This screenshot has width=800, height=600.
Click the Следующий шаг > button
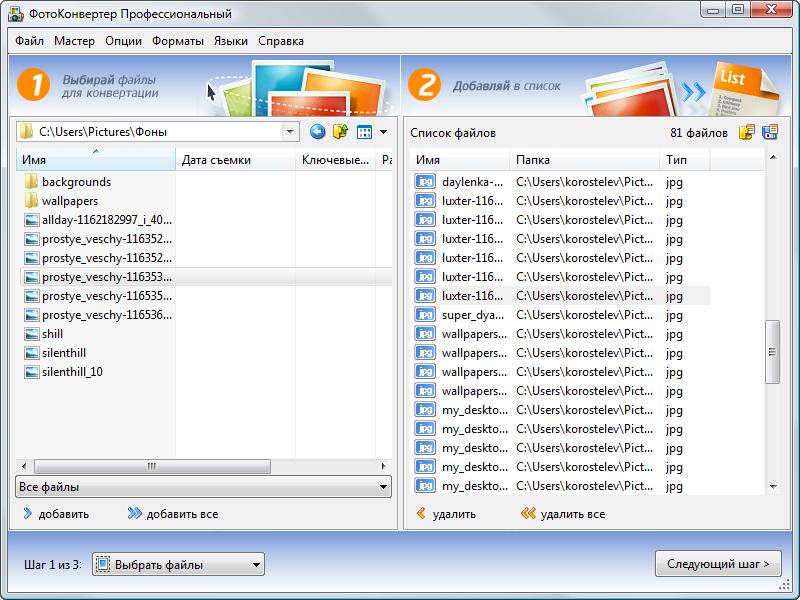tap(718, 564)
